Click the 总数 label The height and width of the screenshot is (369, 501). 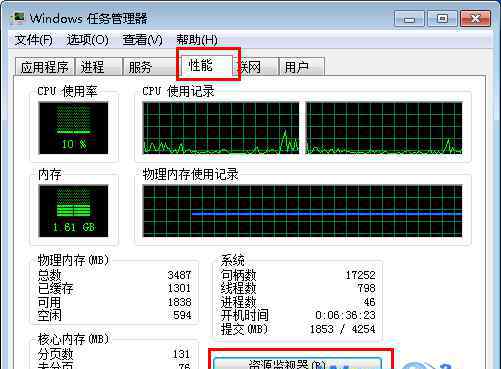click(49, 275)
